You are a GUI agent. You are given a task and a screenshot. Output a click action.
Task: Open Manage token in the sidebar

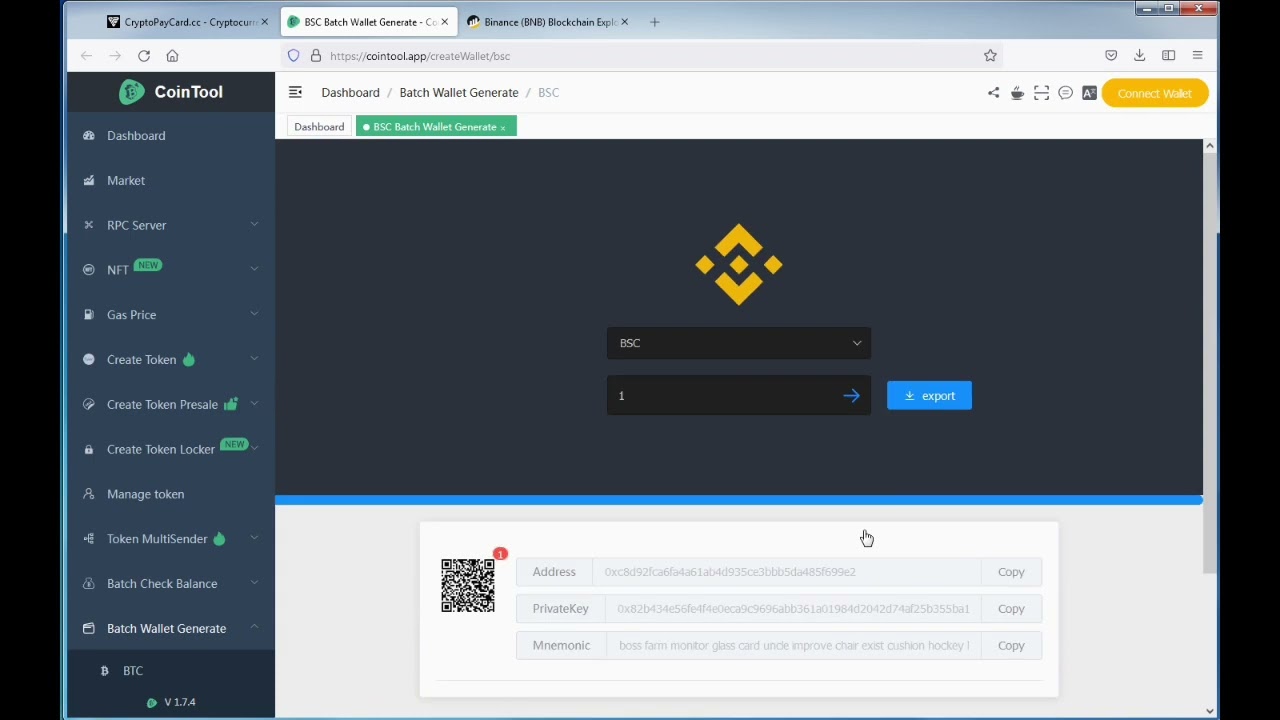pos(171,494)
